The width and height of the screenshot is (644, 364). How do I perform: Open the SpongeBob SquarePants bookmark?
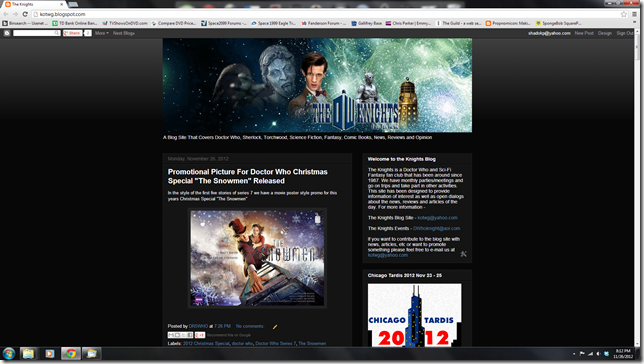pyautogui.click(x=558, y=23)
